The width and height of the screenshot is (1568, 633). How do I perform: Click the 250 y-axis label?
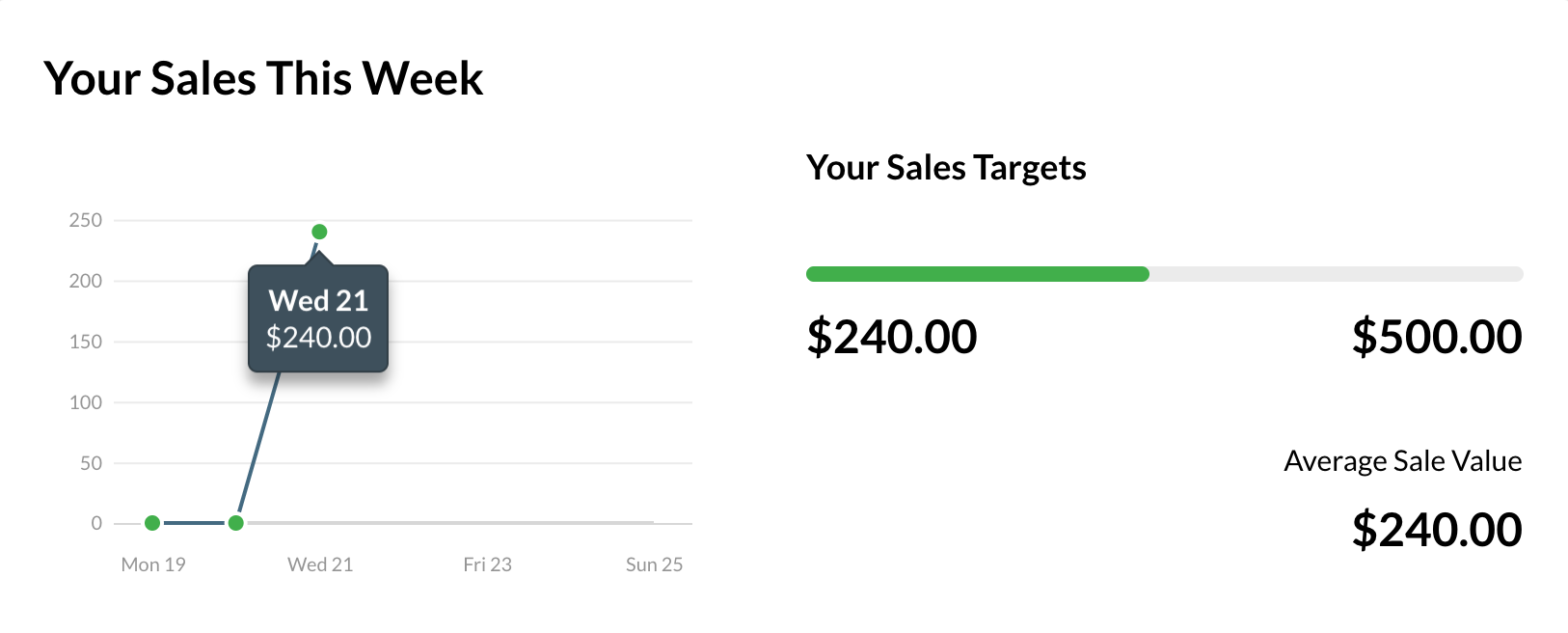coord(86,220)
